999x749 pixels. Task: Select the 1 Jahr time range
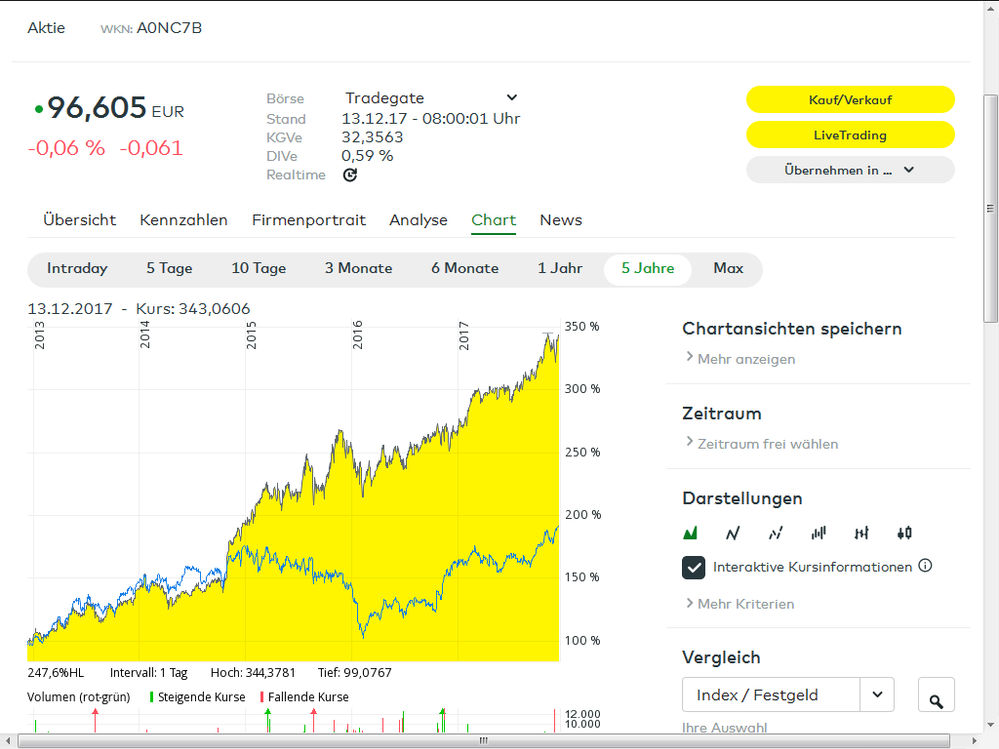pos(560,268)
